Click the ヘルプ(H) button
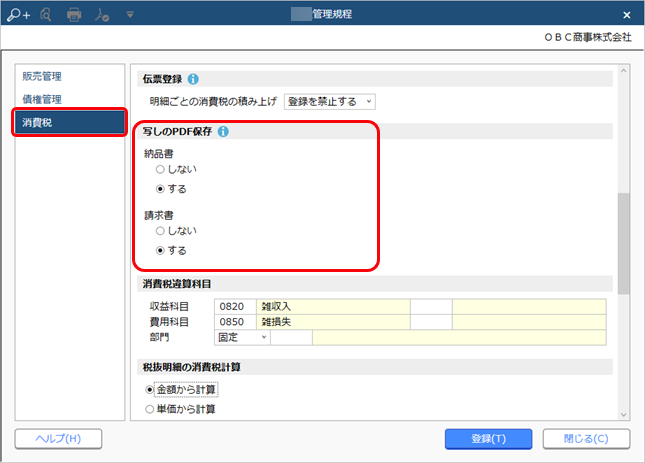This screenshot has height=463, width=645. click(58, 439)
